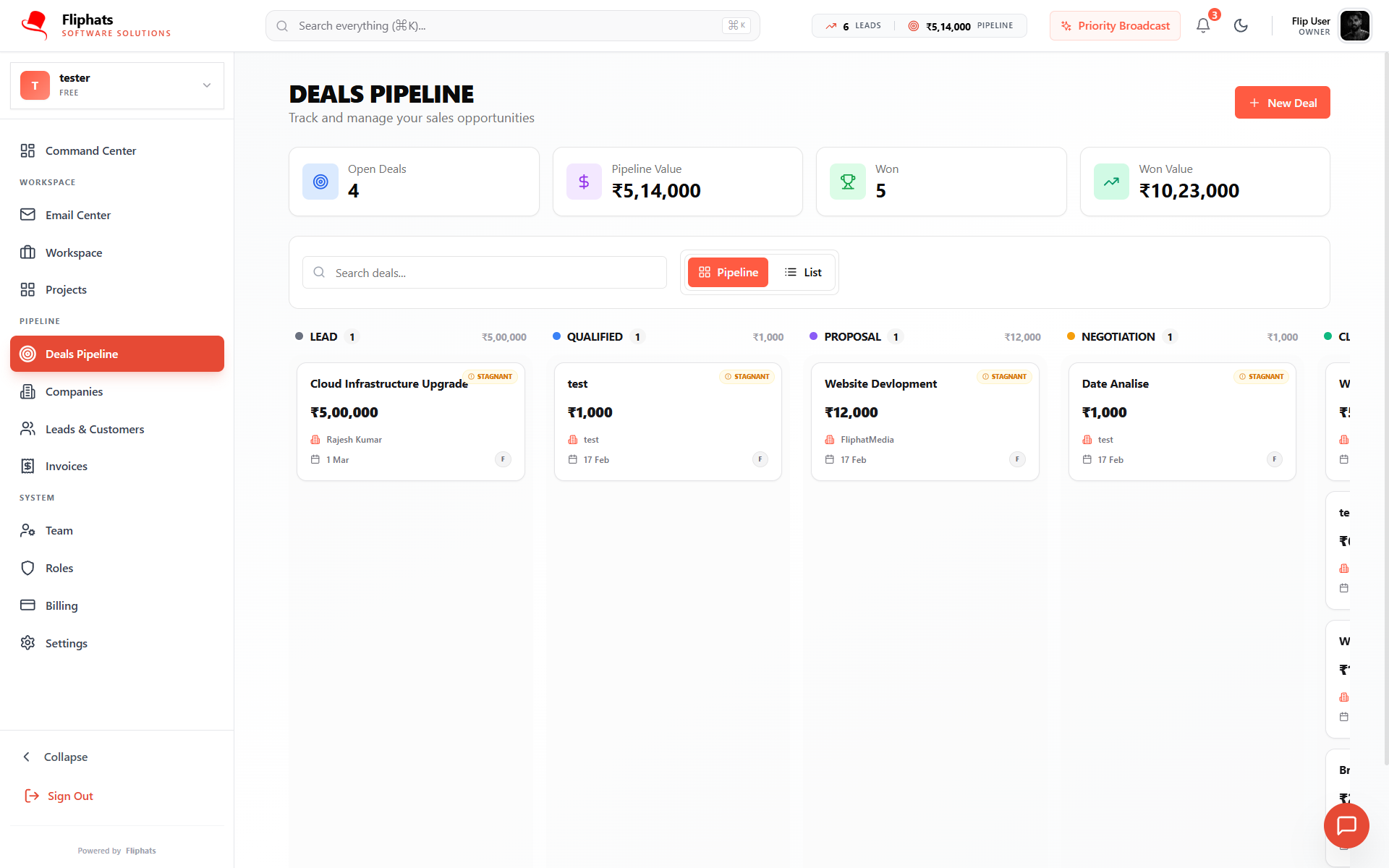Open the chat support bubble

tap(1346, 825)
